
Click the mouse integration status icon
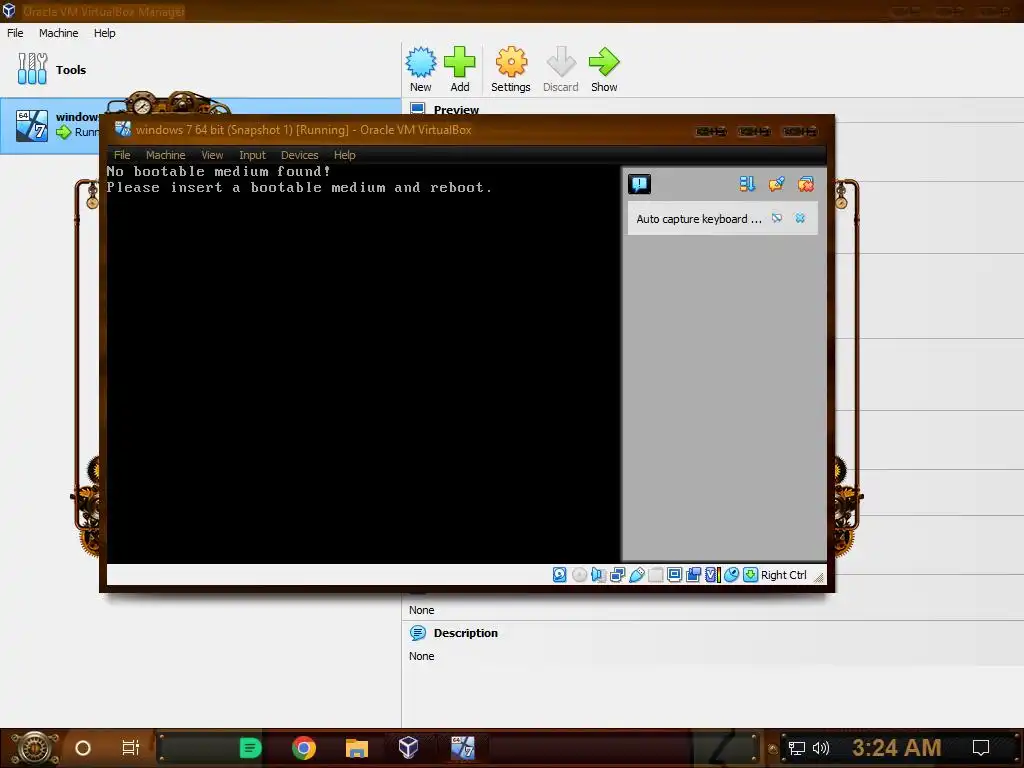click(x=731, y=575)
